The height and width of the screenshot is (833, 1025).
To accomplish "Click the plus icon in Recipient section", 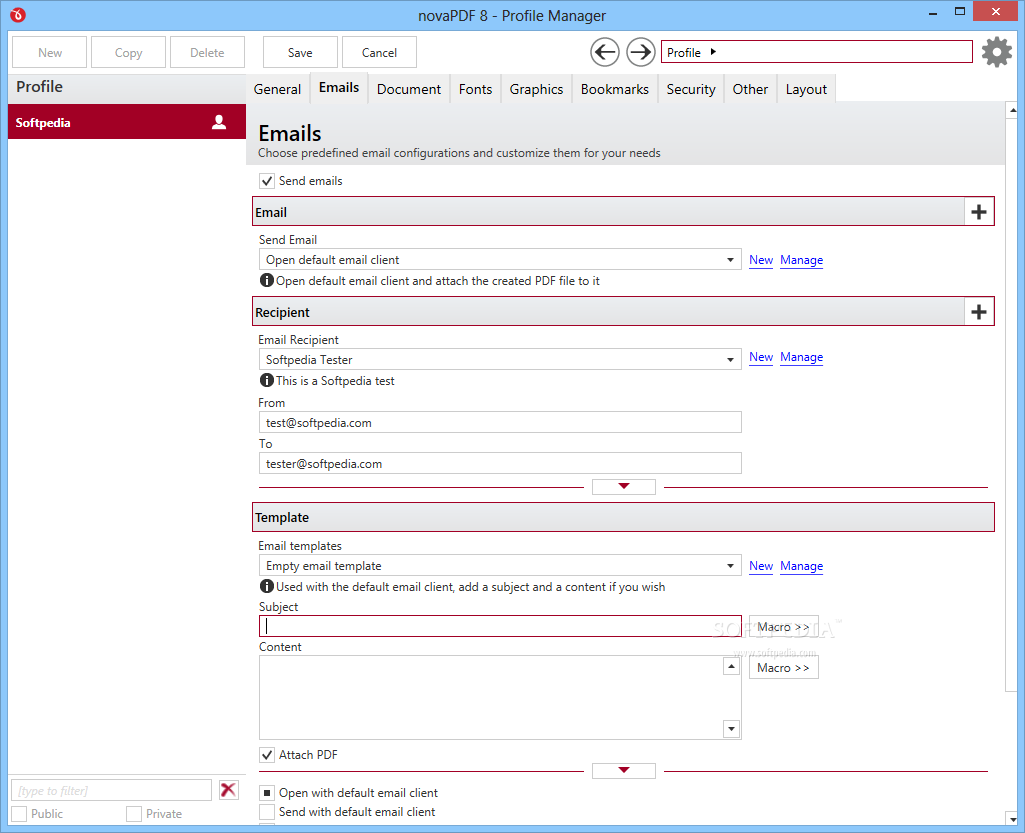I will coord(979,312).
